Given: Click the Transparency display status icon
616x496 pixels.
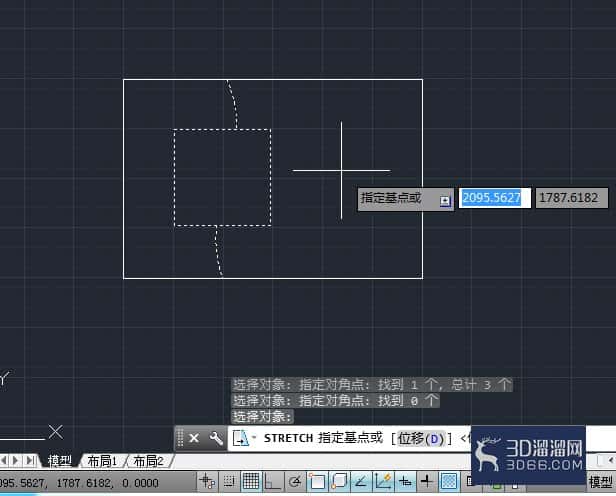Looking at the screenshot, I should point(449,481).
